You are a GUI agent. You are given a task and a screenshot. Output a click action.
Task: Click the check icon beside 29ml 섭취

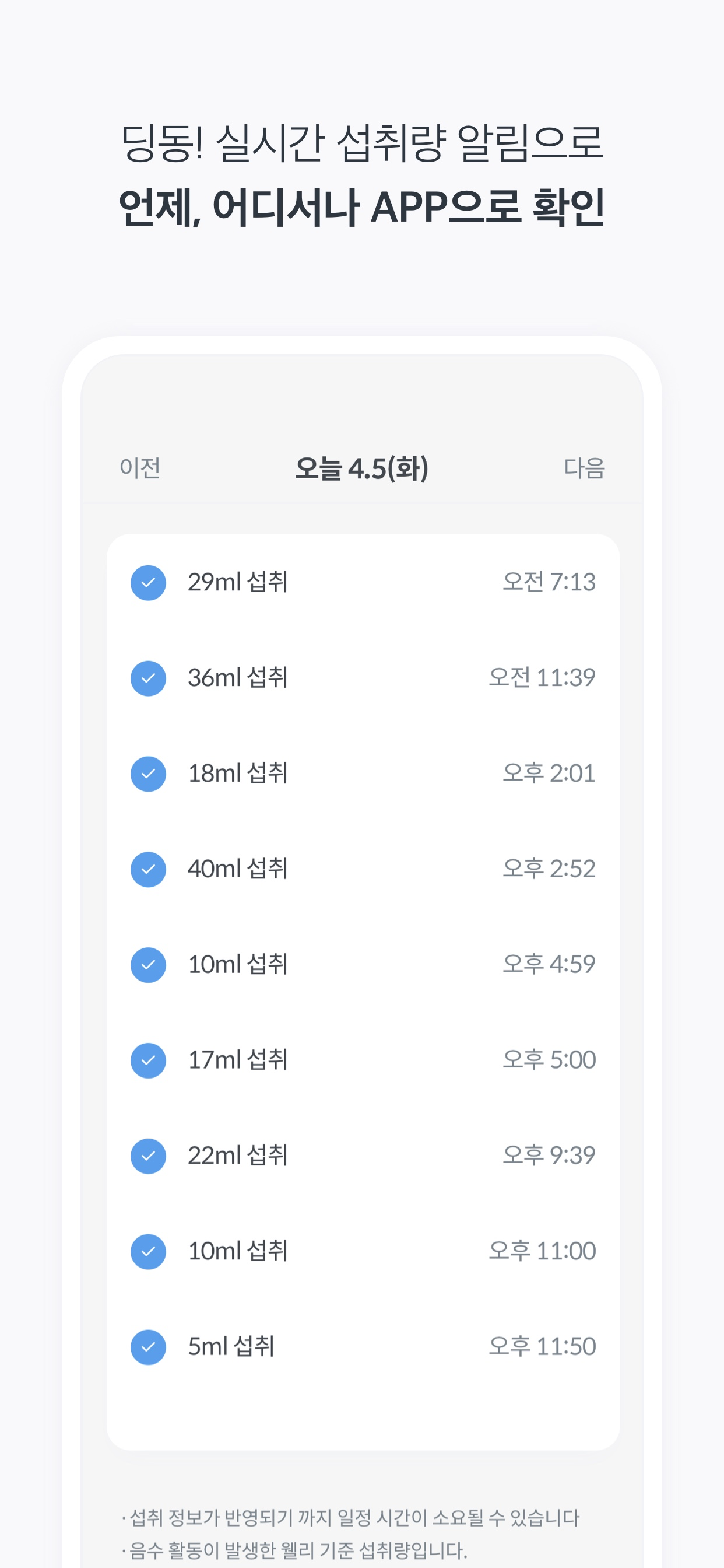click(149, 583)
